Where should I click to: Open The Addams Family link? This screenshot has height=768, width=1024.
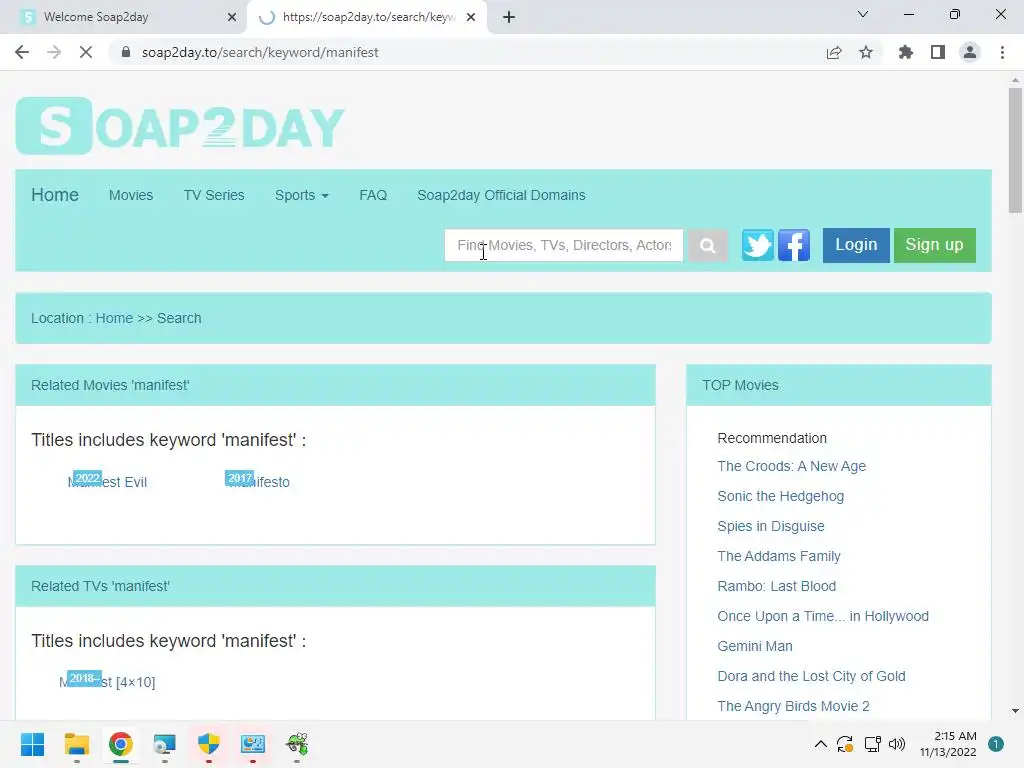coord(778,556)
